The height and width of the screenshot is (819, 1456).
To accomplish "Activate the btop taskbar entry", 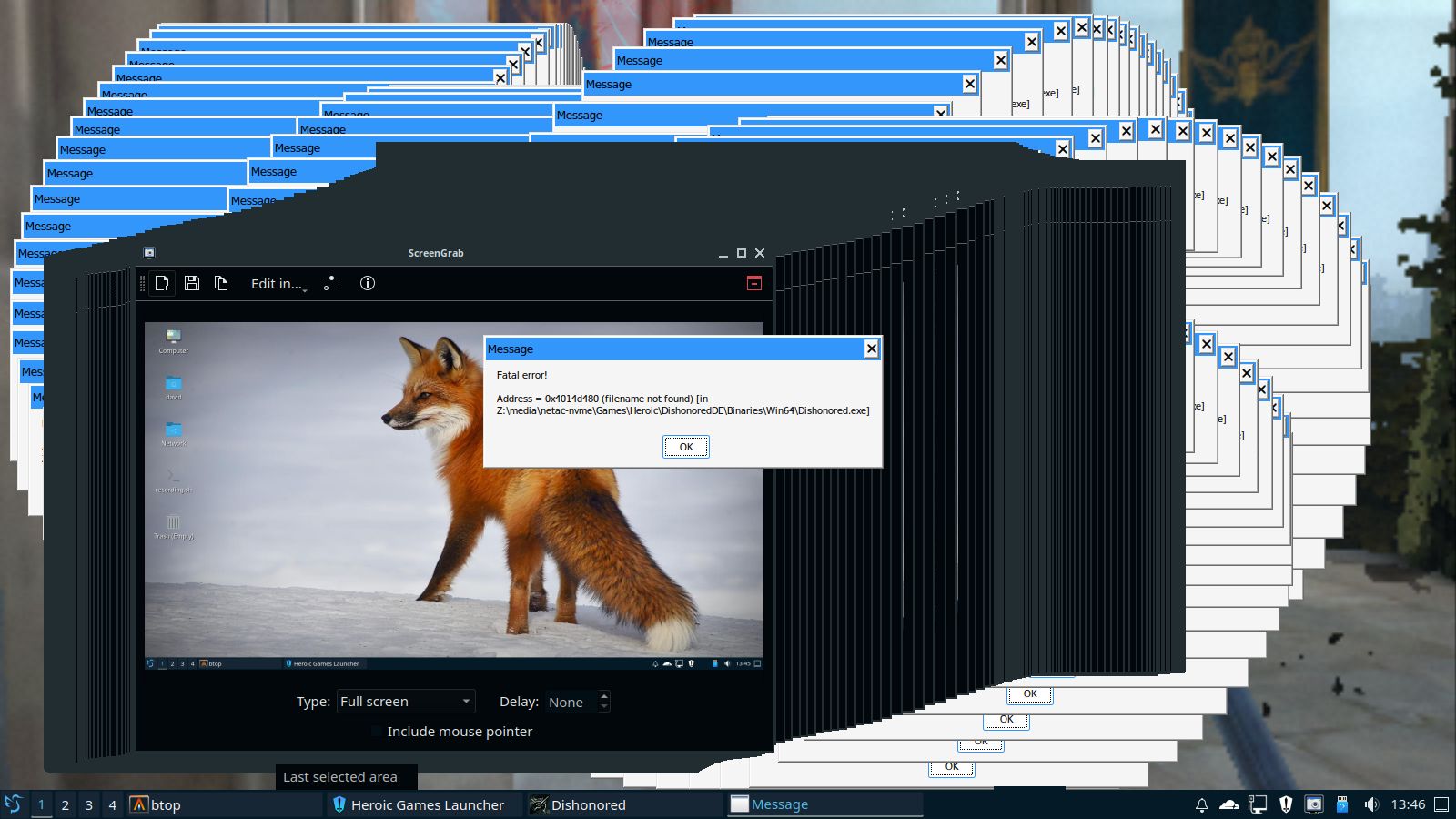I will pos(225,804).
